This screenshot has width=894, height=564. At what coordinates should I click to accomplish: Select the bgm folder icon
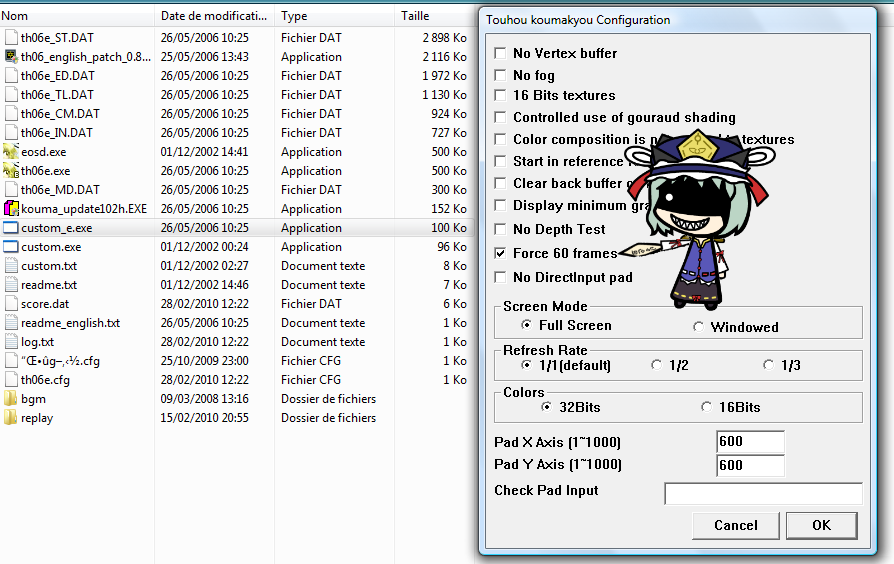coord(11,399)
